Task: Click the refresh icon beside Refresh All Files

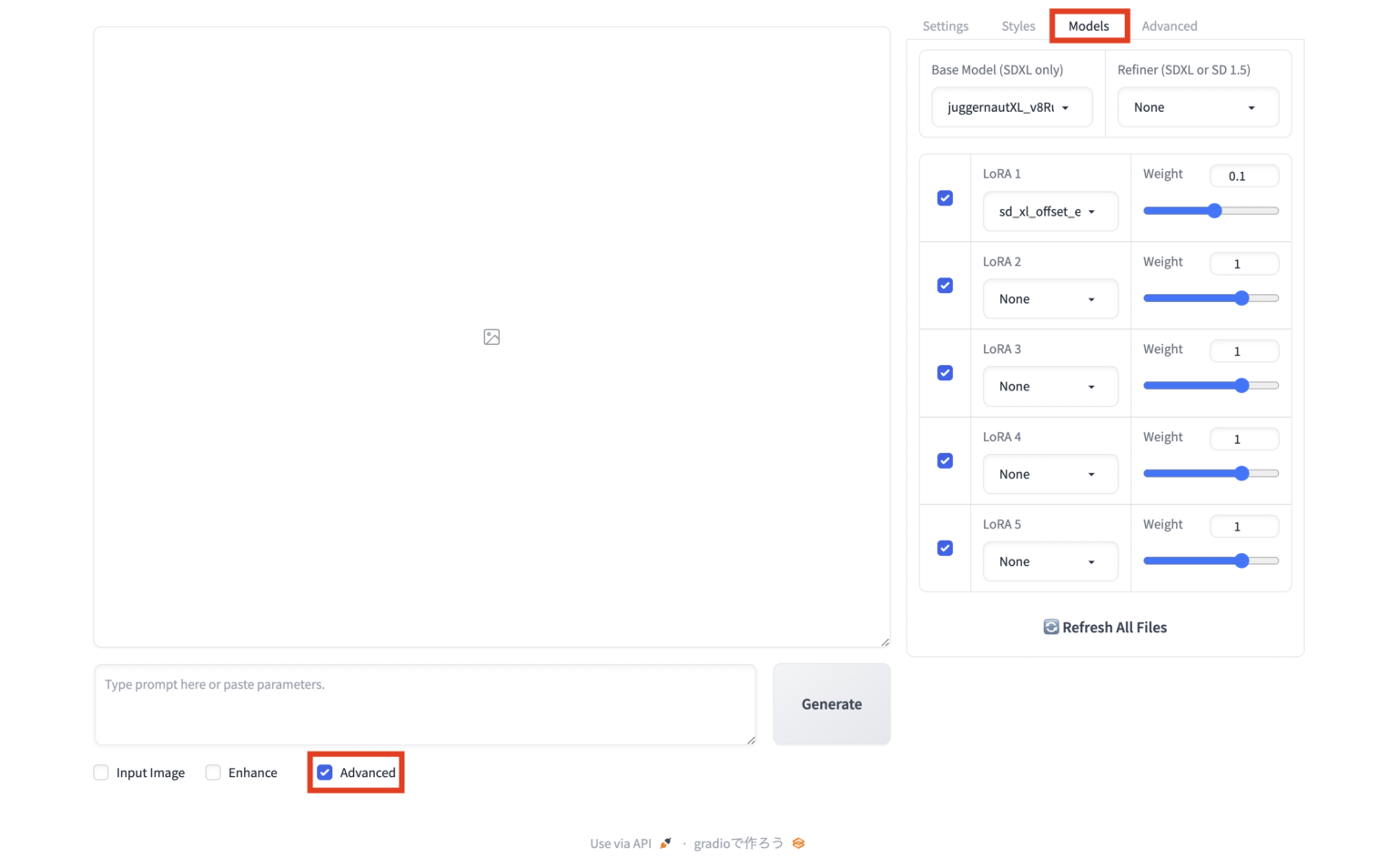Action: tap(1051, 627)
